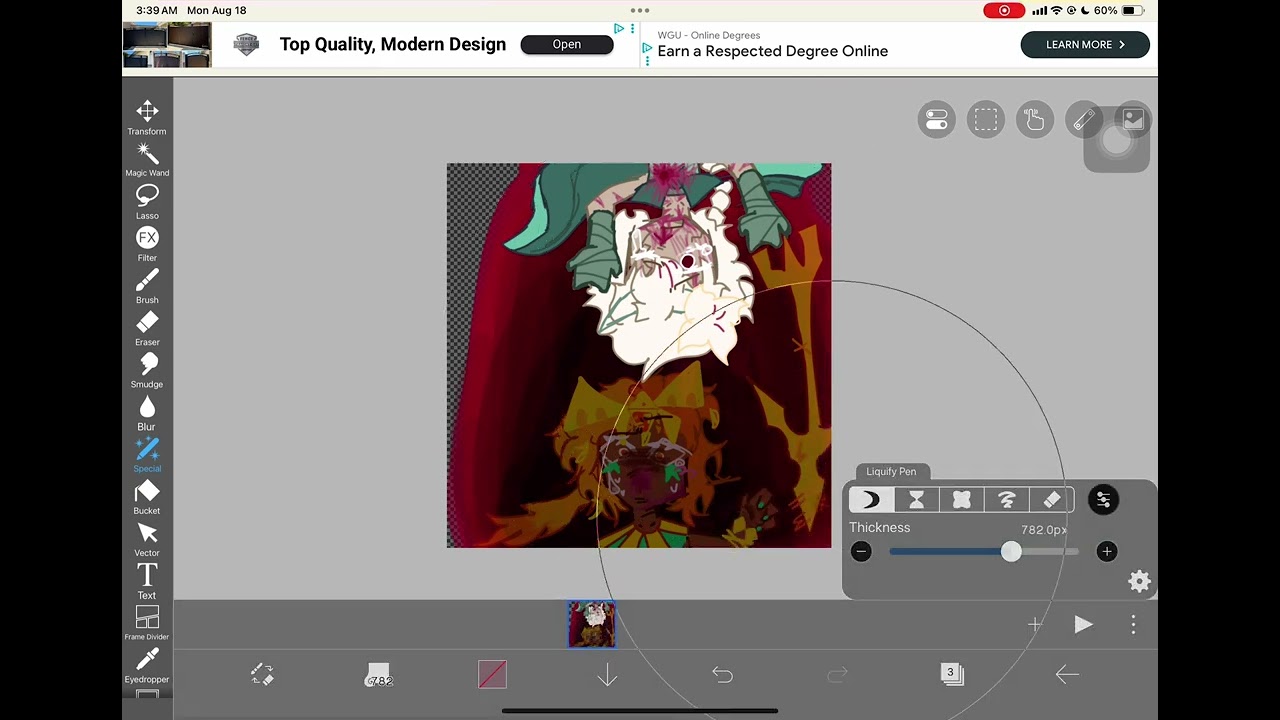The image size is (1280, 720).
Task: Open the 782 brush size properties
Action: click(x=379, y=677)
